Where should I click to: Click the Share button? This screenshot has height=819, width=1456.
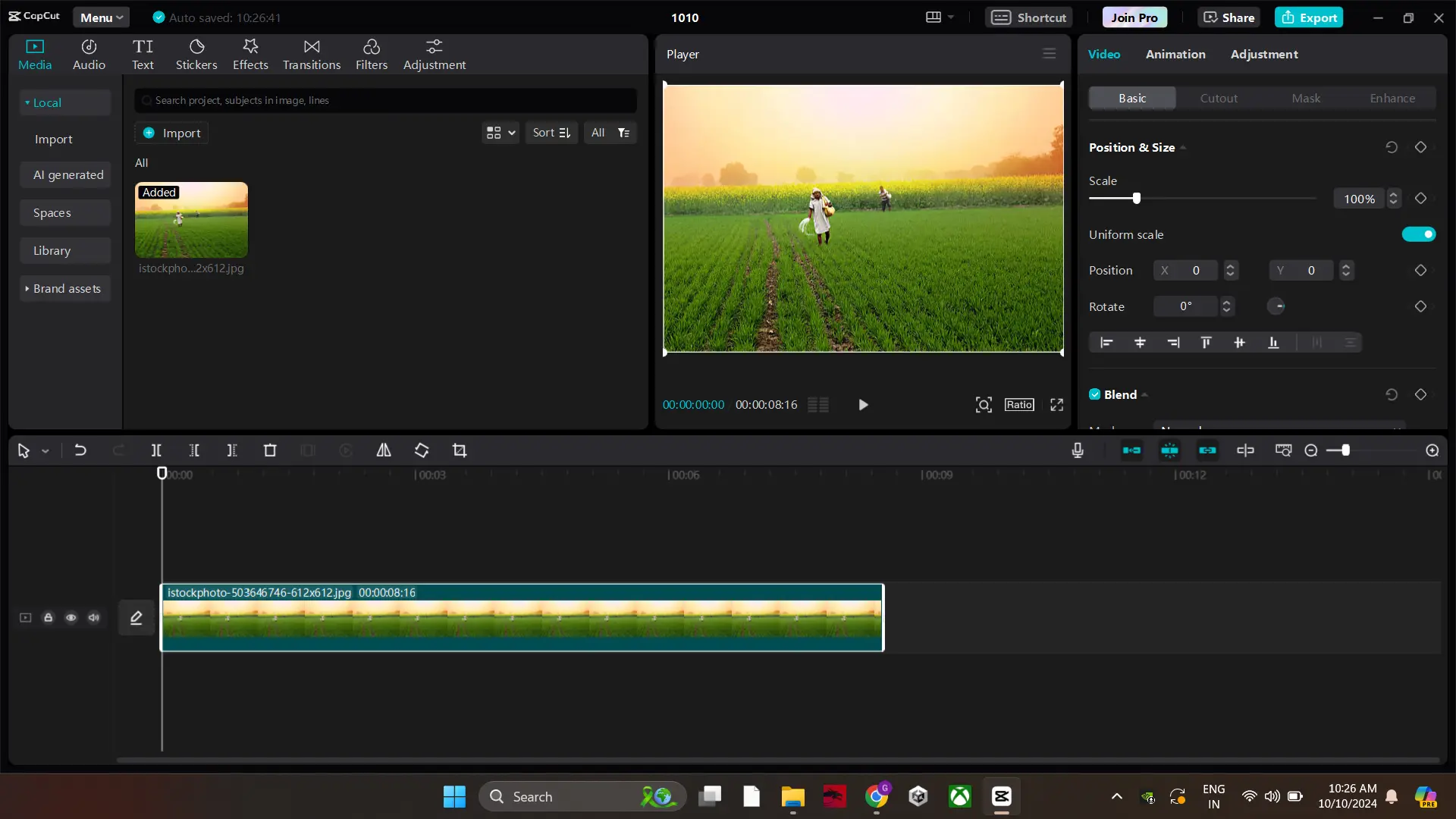pyautogui.click(x=1228, y=17)
